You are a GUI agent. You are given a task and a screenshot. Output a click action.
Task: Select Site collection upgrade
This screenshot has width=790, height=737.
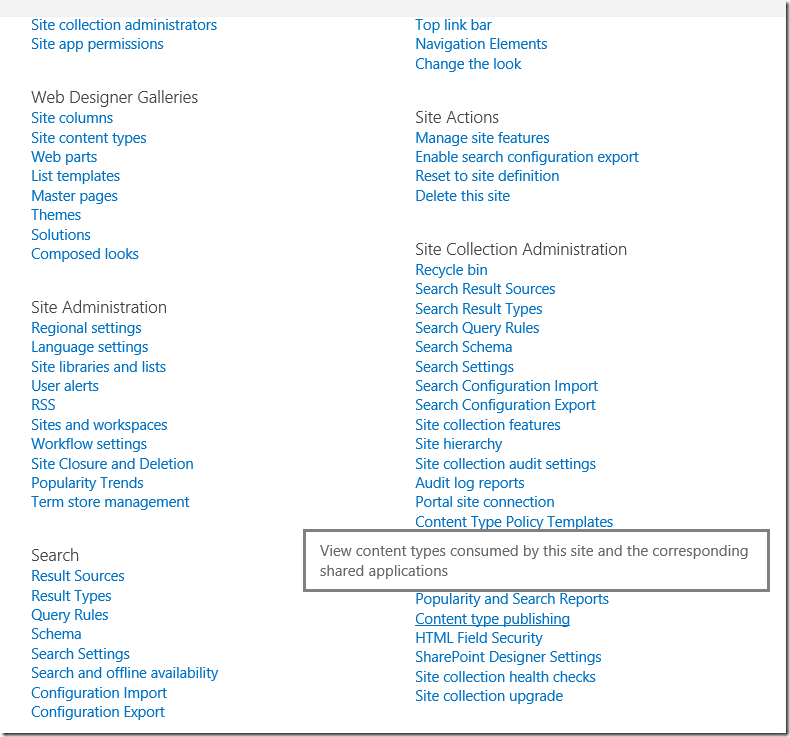pyautogui.click(x=489, y=696)
